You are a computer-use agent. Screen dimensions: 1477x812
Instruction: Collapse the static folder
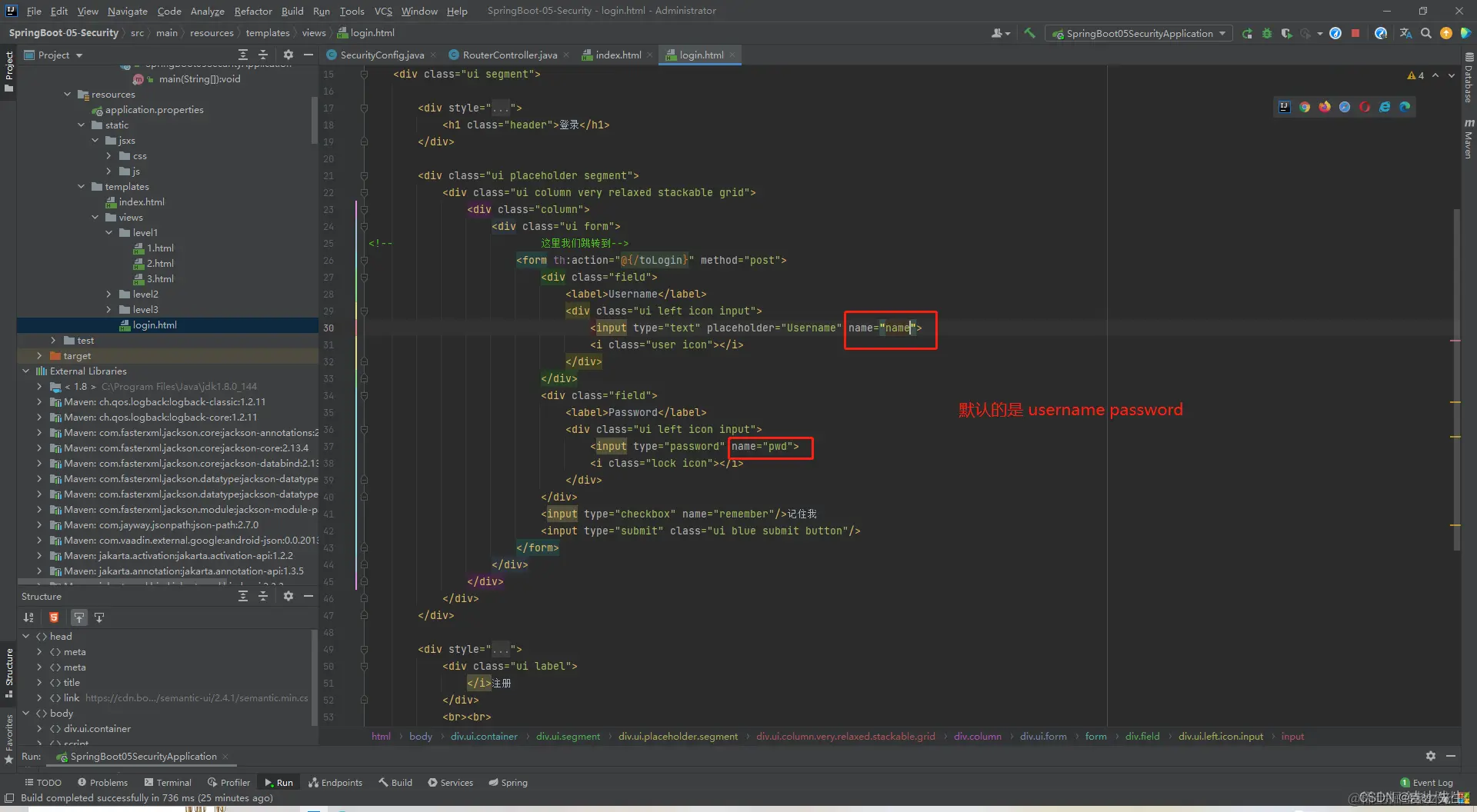[x=82, y=125]
